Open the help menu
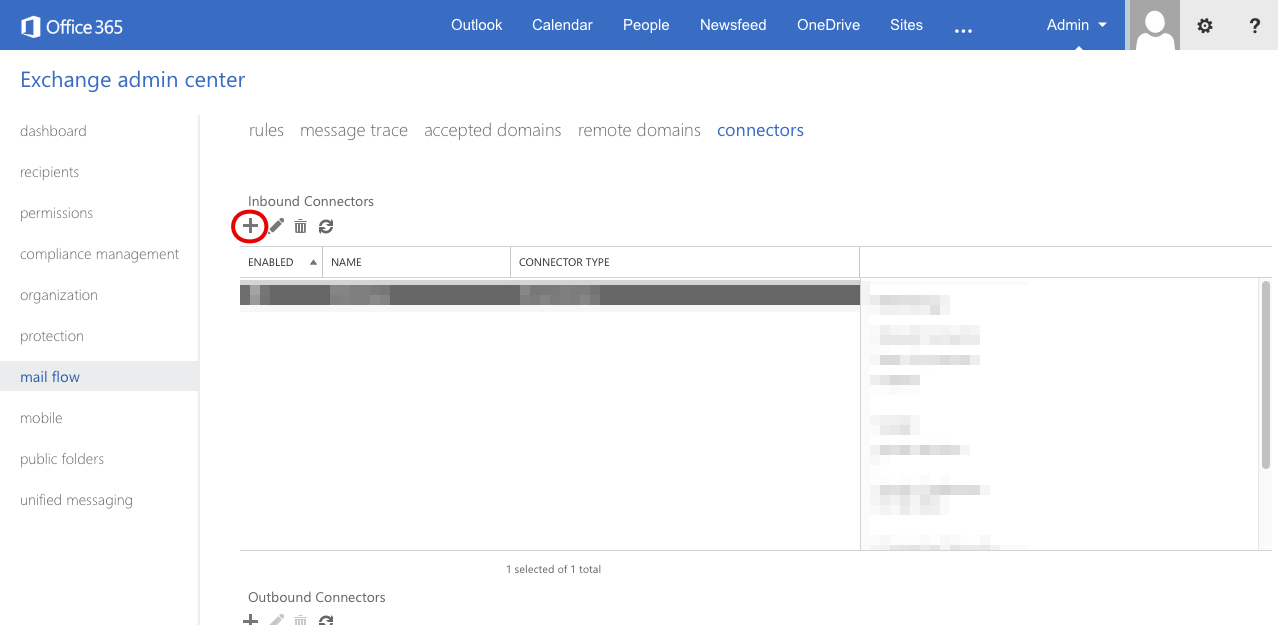This screenshot has width=1278, height=625. pos(1254,25)
